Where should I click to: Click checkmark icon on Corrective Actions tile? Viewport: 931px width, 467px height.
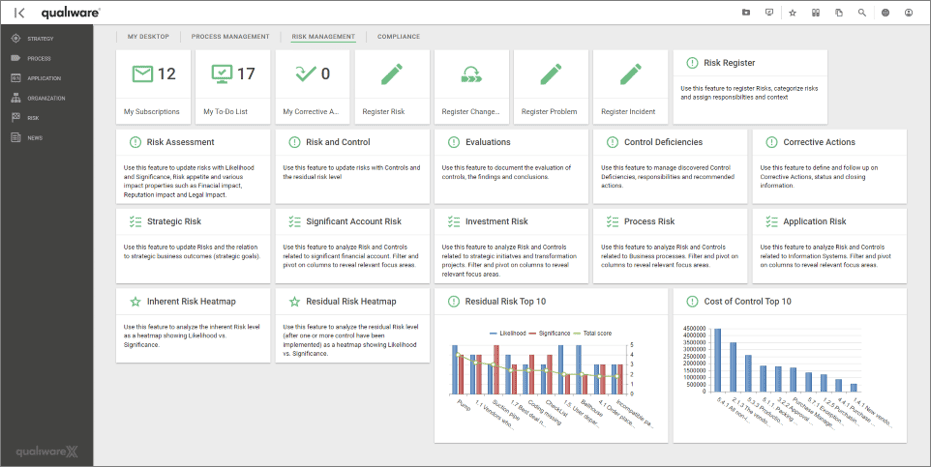(306, 74)
